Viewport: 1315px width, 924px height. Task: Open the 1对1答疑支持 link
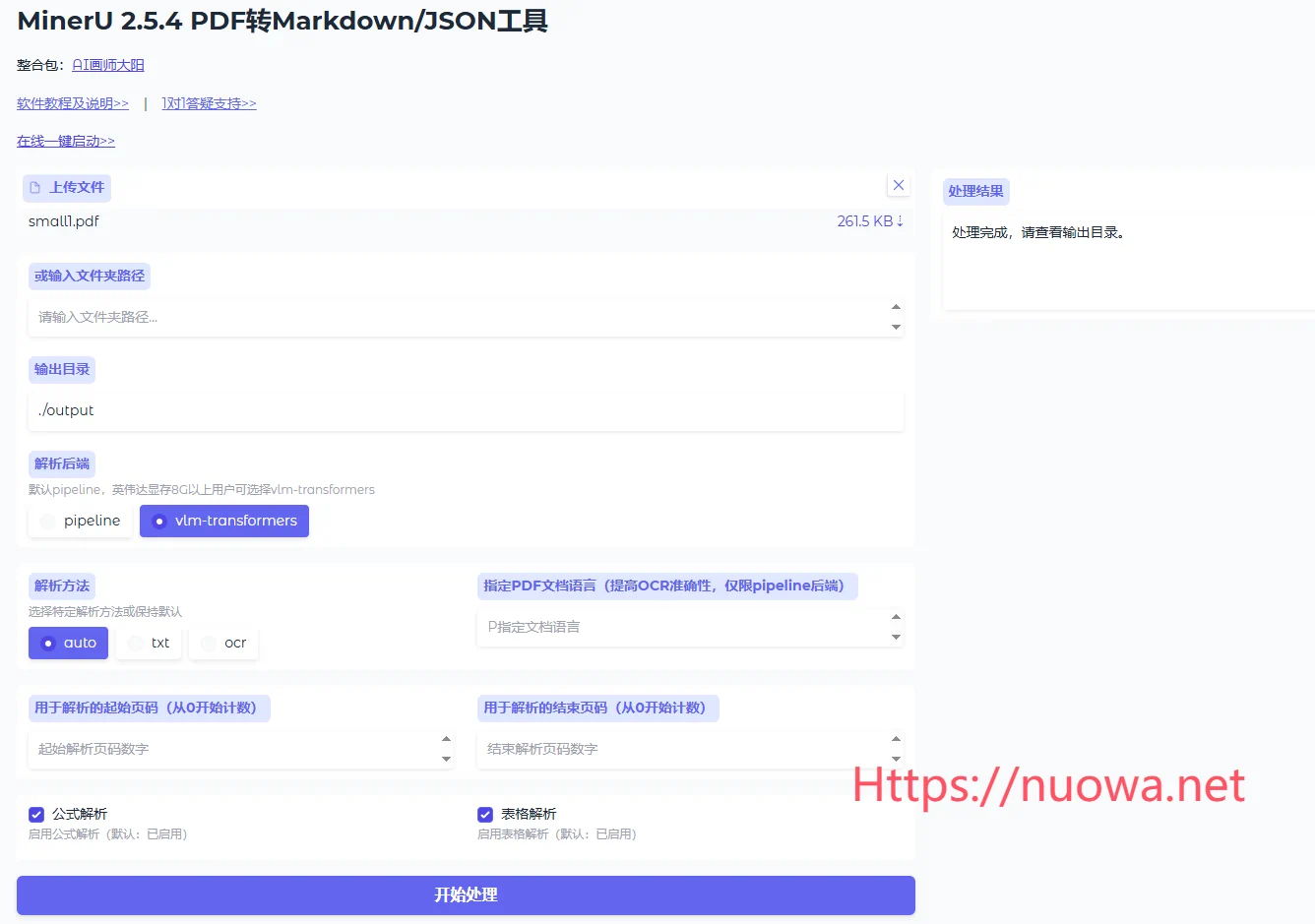[x=209, y=103]
